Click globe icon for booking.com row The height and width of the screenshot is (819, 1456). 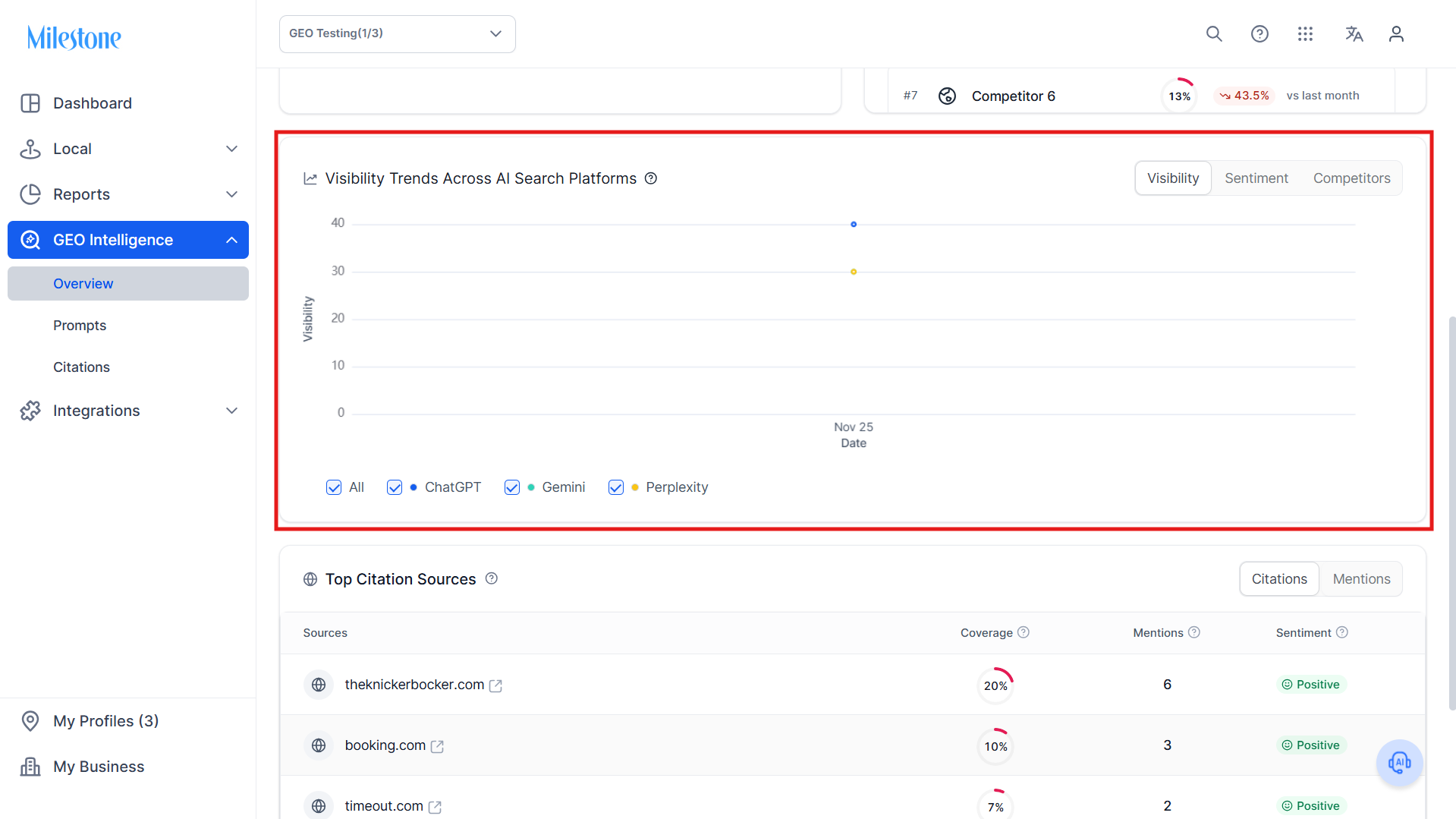point(319,745)
